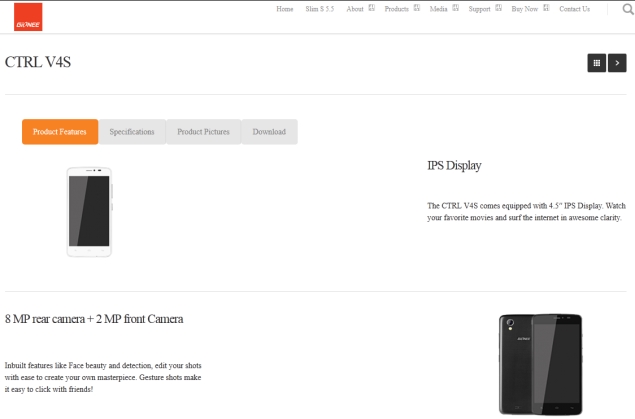The height and width of the screenshot is (419, 635).
Task: Expand the Buy Now submenu arrow
Action: [546, 8]
